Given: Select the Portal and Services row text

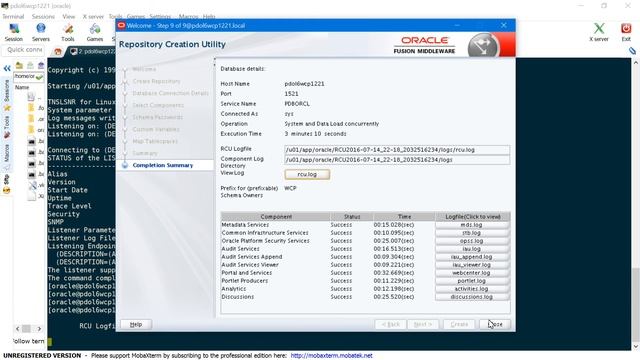Looking at the screenshot, I should point(247,273).
